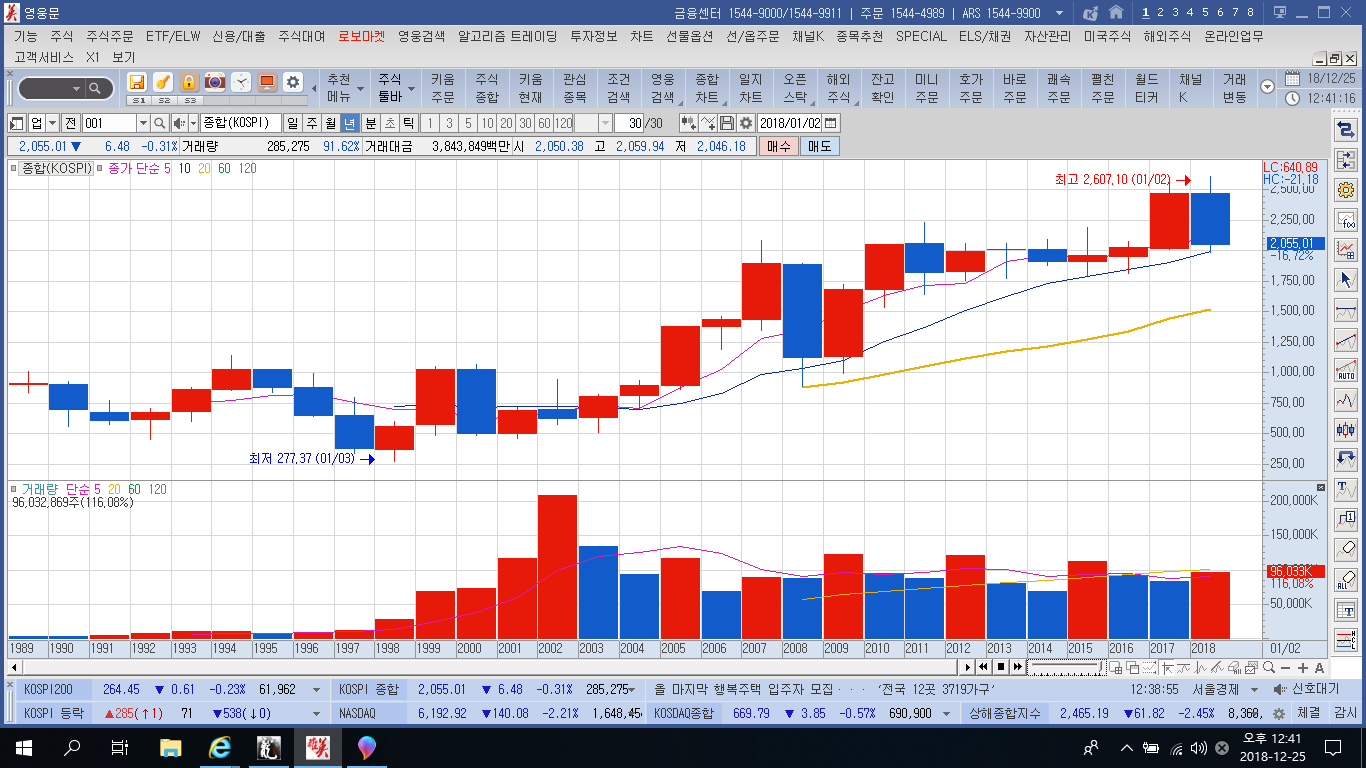
Task: Open the 선물옵션 menu
Action: pyautogui.click(x=689, y=36)
